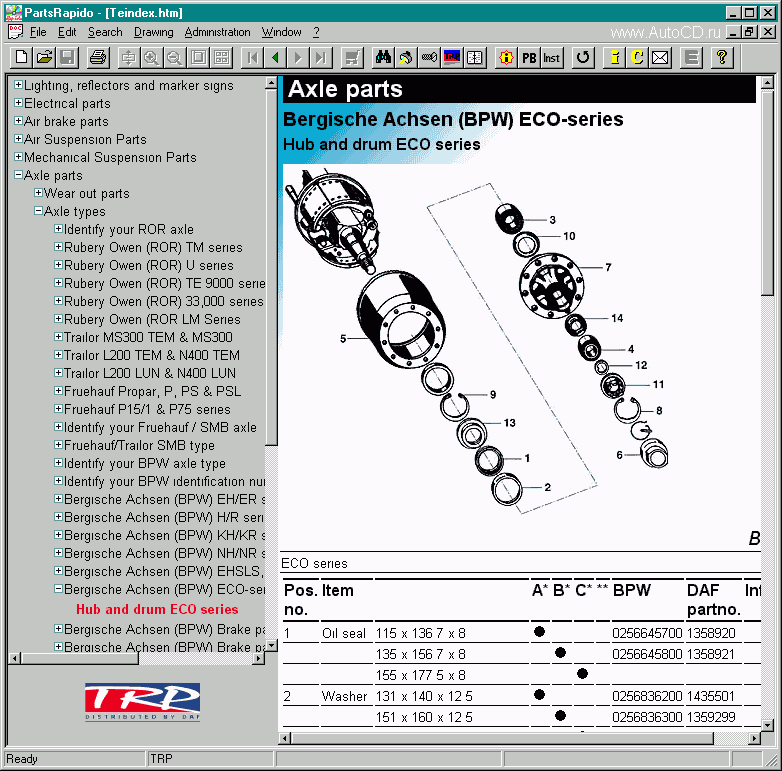Image resolution: width=782 pixels, height=771 pixels.
Task: Click the content pane vertical scrollbar thumb
Action: (x=767, y=193)
